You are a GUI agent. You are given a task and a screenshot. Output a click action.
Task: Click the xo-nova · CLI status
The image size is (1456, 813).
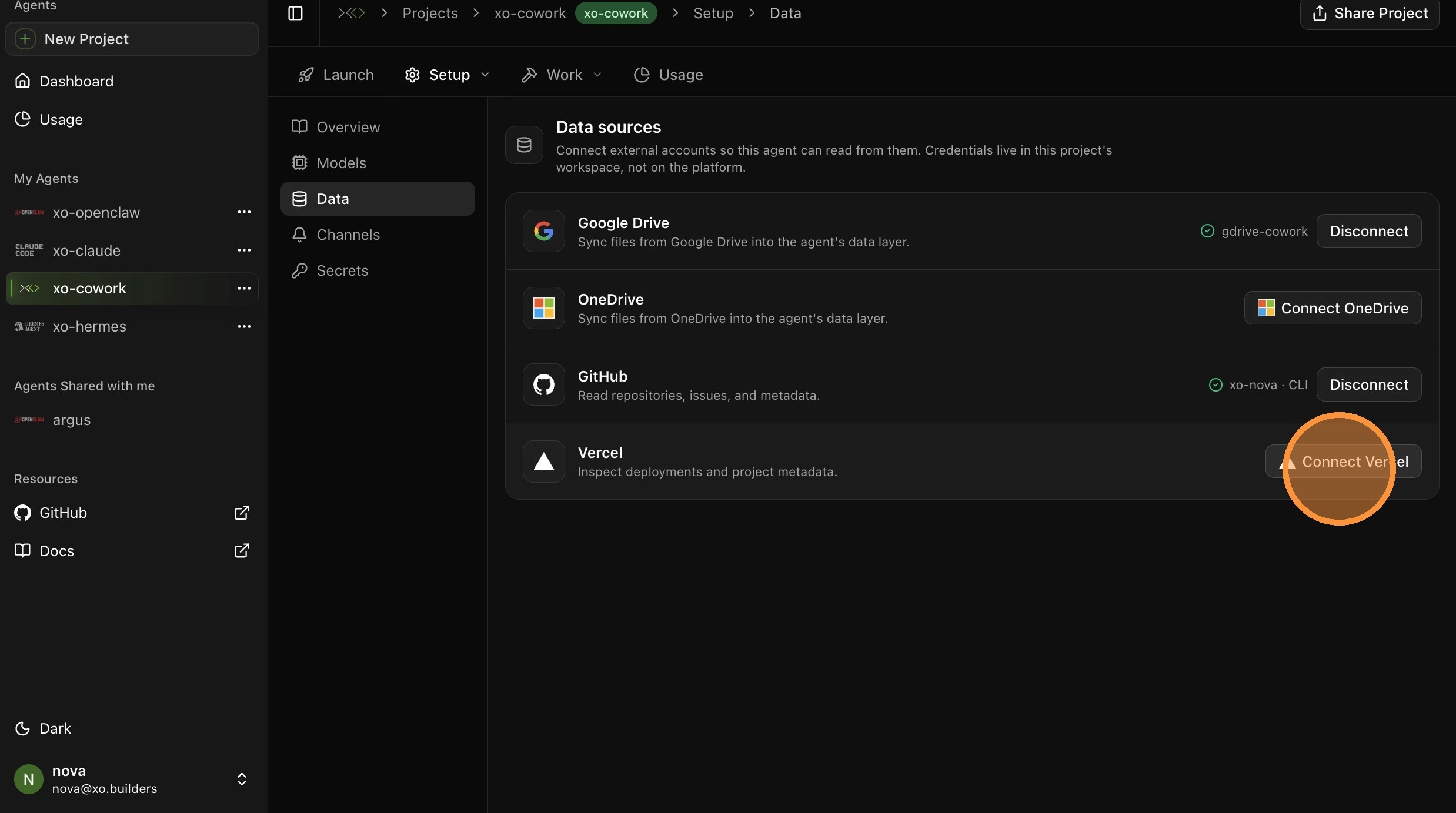pos(1258,384)
